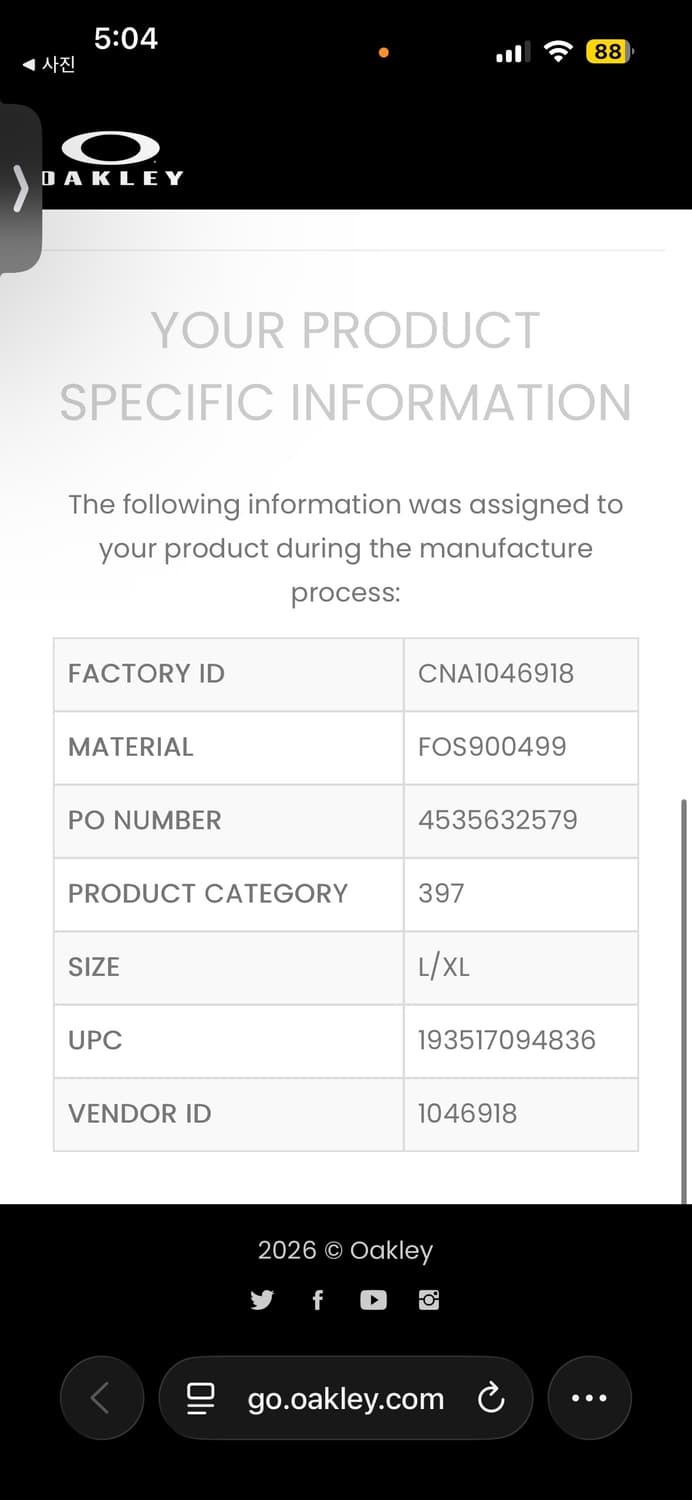
Task: Tap the 2026 © Oakley footer text
Action: pos(345,1250)
